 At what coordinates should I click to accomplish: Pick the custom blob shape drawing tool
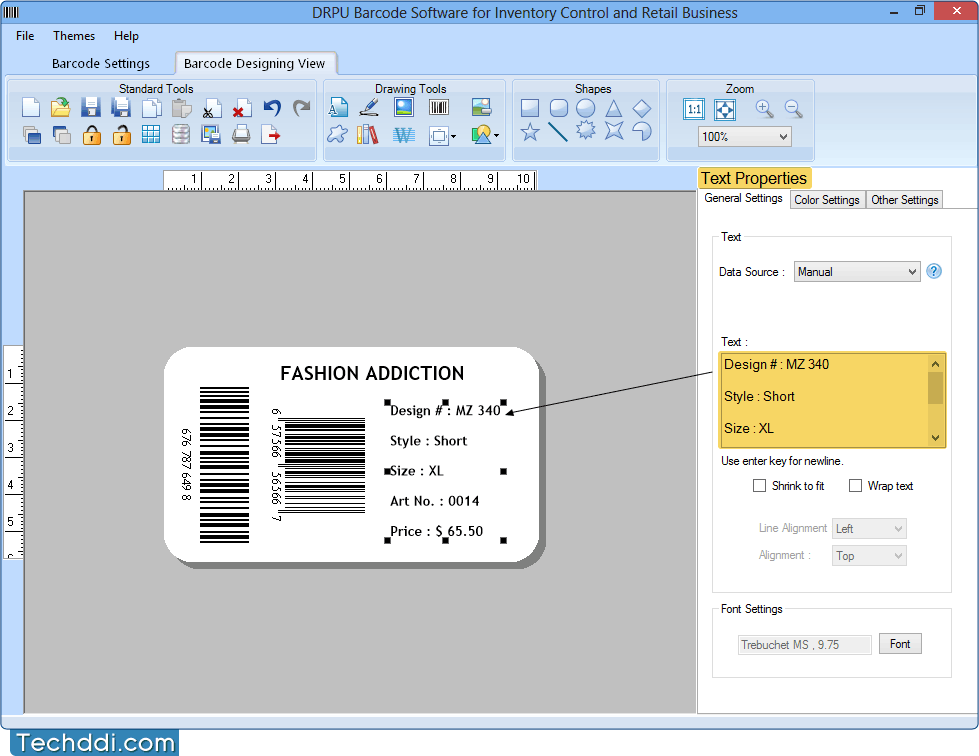click(337, 134)
